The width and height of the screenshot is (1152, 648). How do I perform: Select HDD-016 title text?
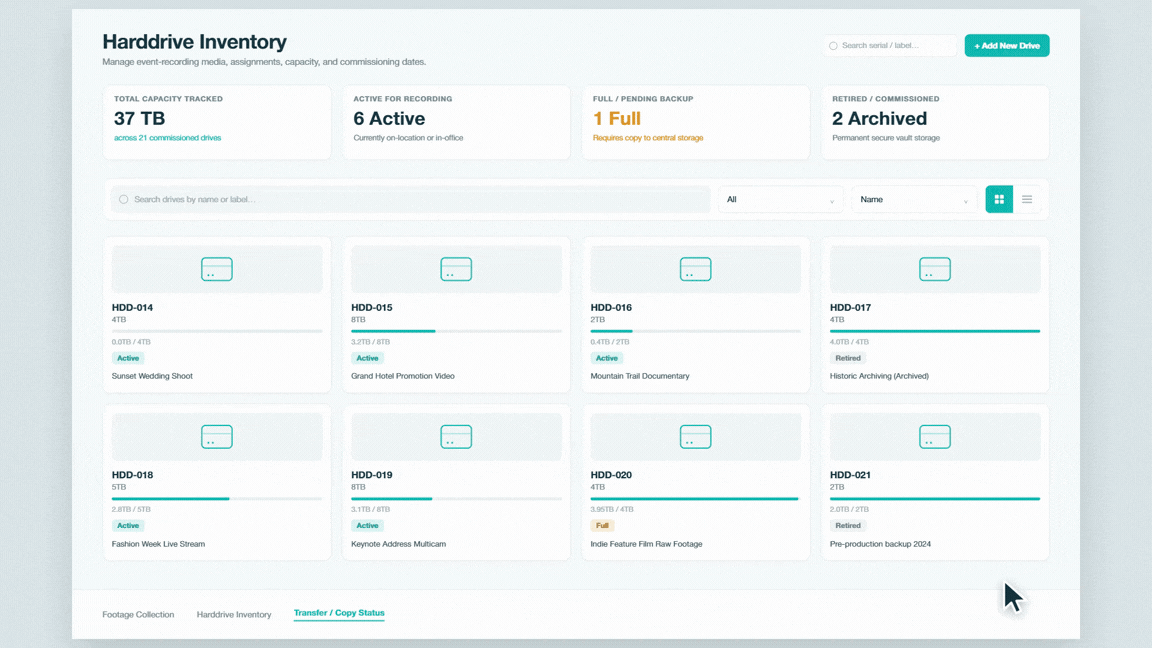[611, 307]
